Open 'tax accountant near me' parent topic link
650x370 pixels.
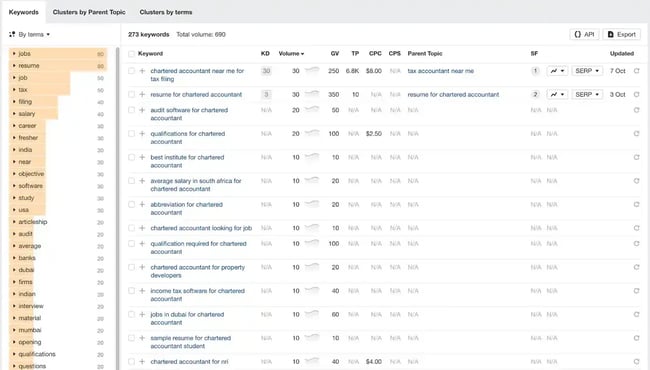(x=441, y=71)
